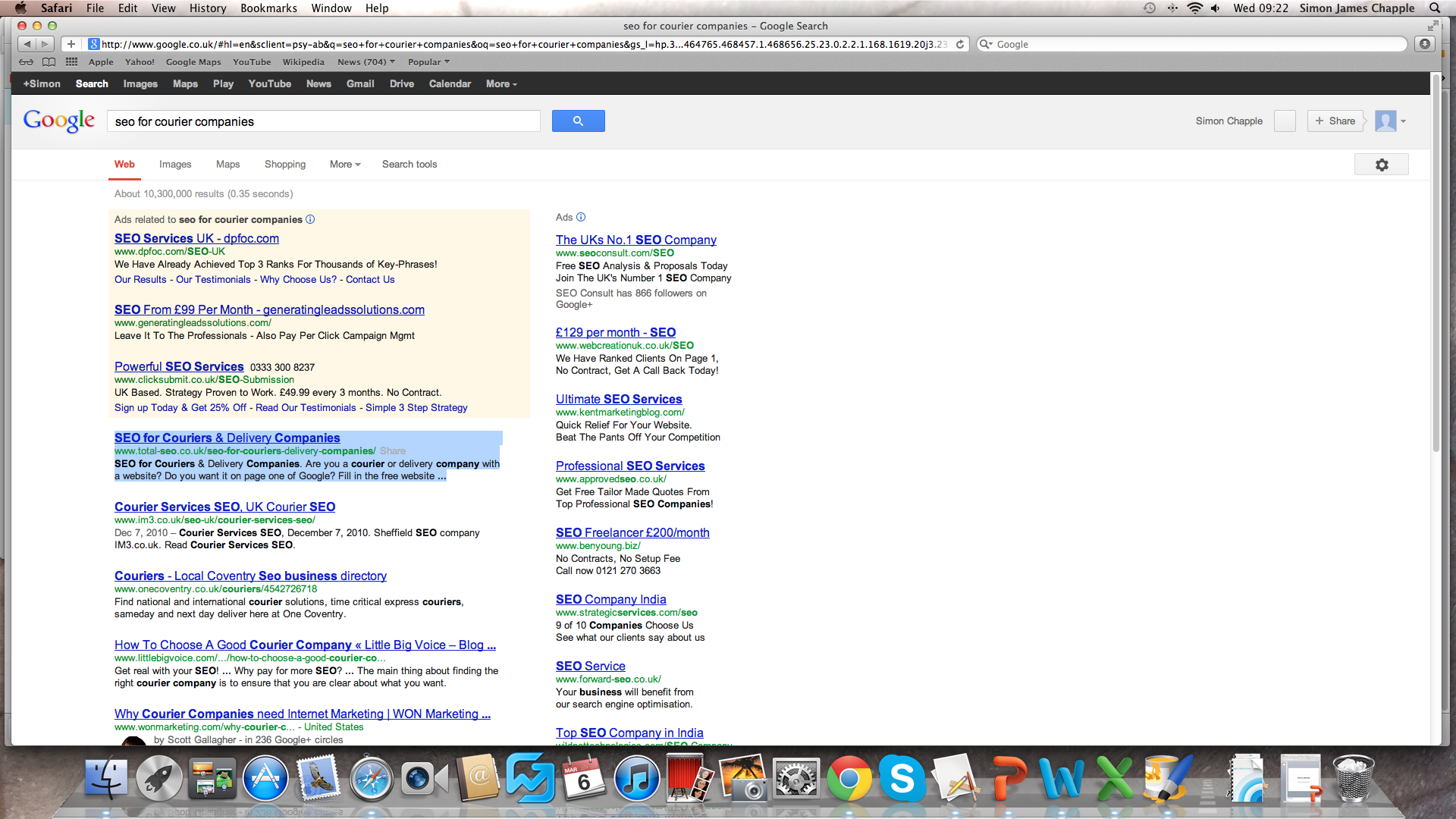
Task: Open Finder from the dock
Action: pos(105,779)
